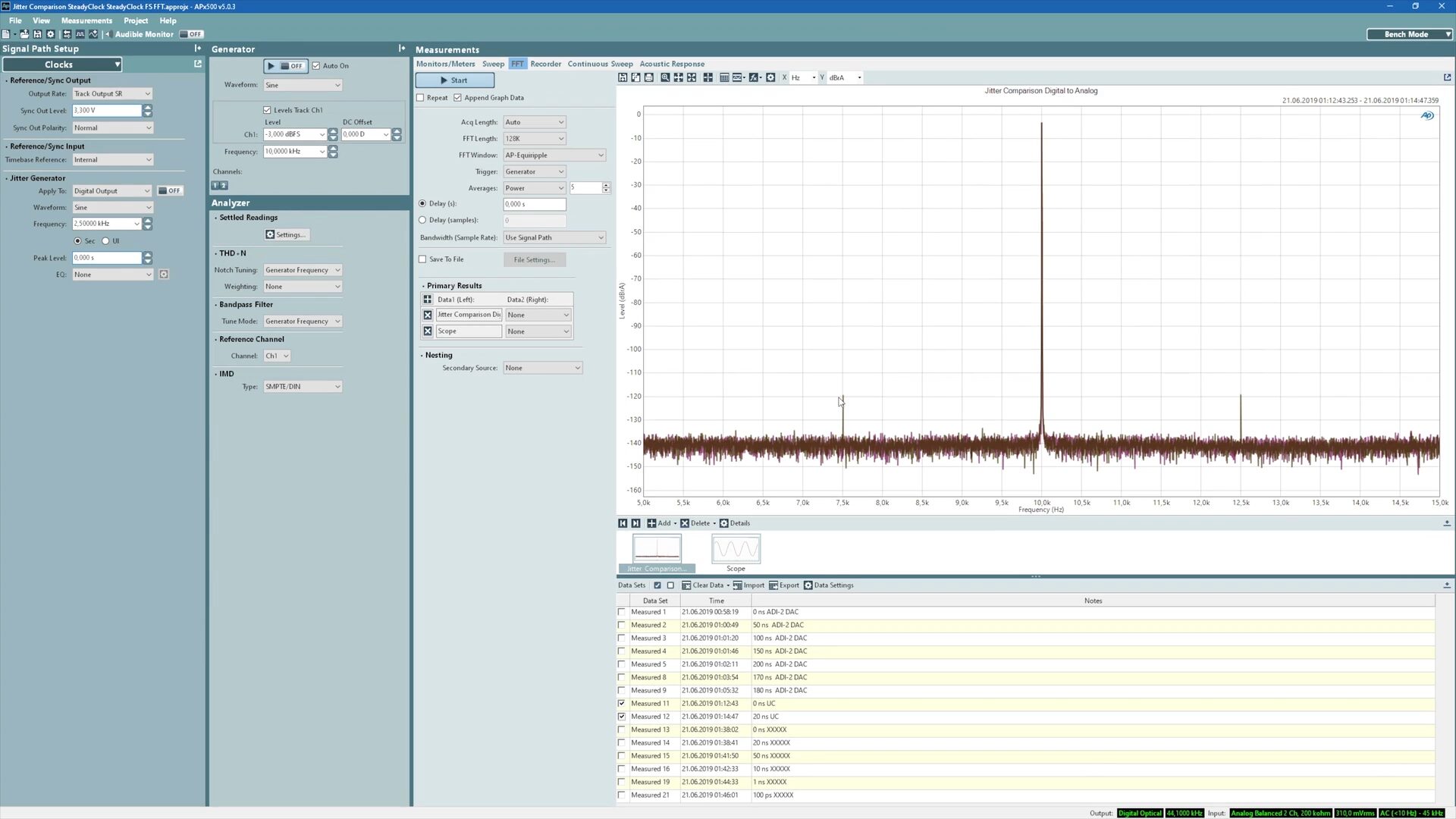Open the Measurements menu
Image resolution: width=1456 pixels, height=819 pixels.
pyautogui.click(x=86, y=20)
